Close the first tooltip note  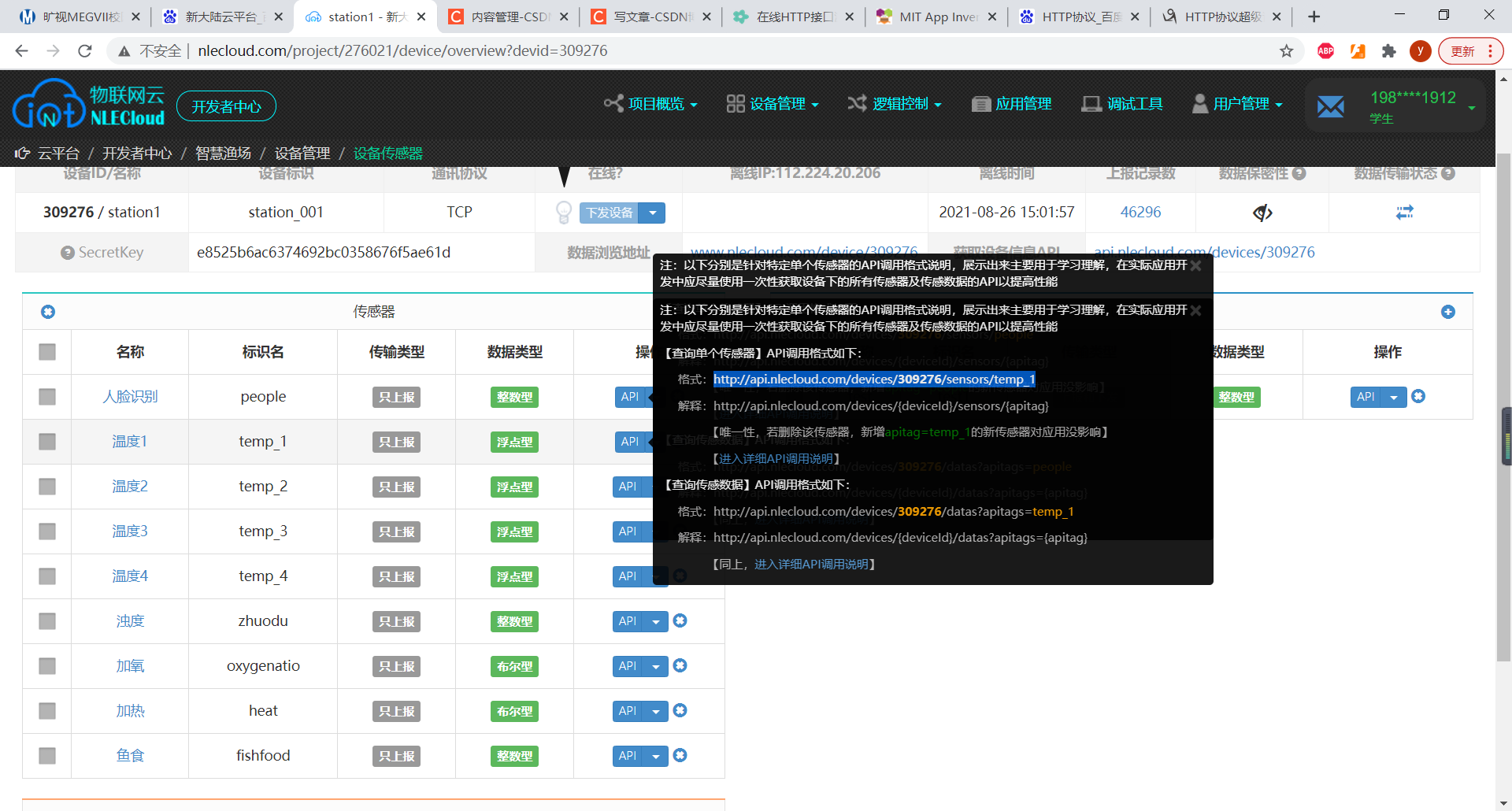pyautogui.click(x=1195, y=266)
